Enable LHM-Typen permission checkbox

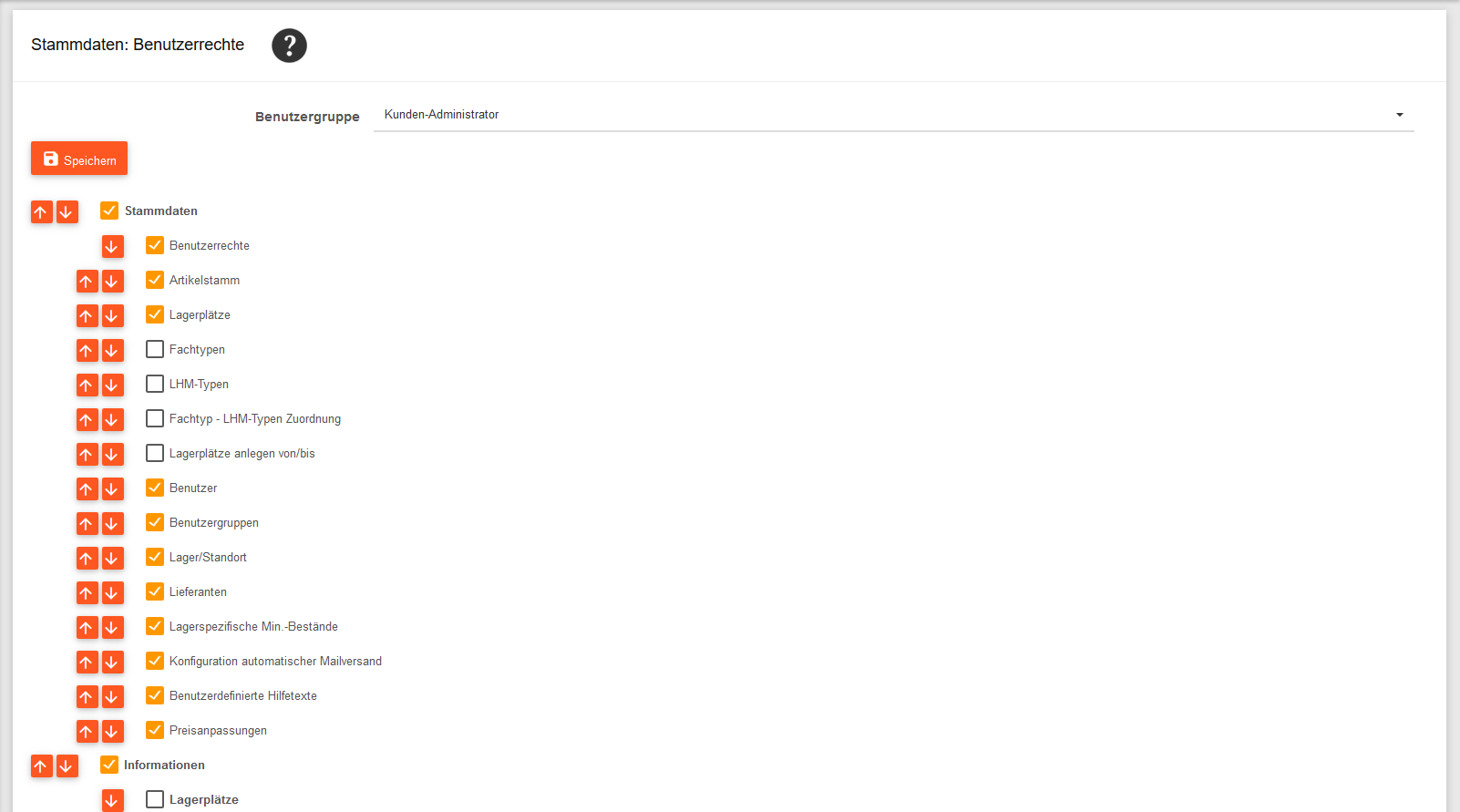(x=155, y=384)
